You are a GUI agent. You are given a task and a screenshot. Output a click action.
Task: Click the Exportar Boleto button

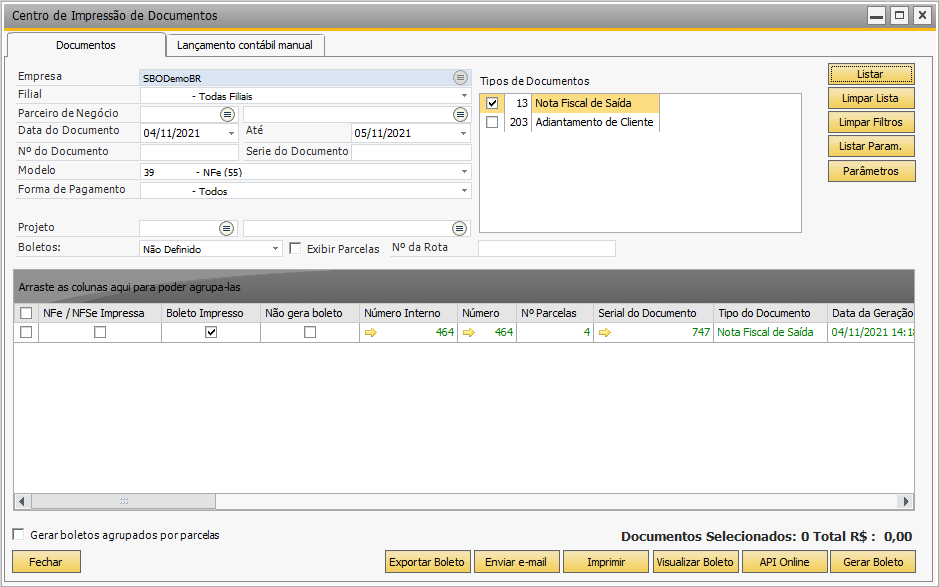tap(427, 562)
